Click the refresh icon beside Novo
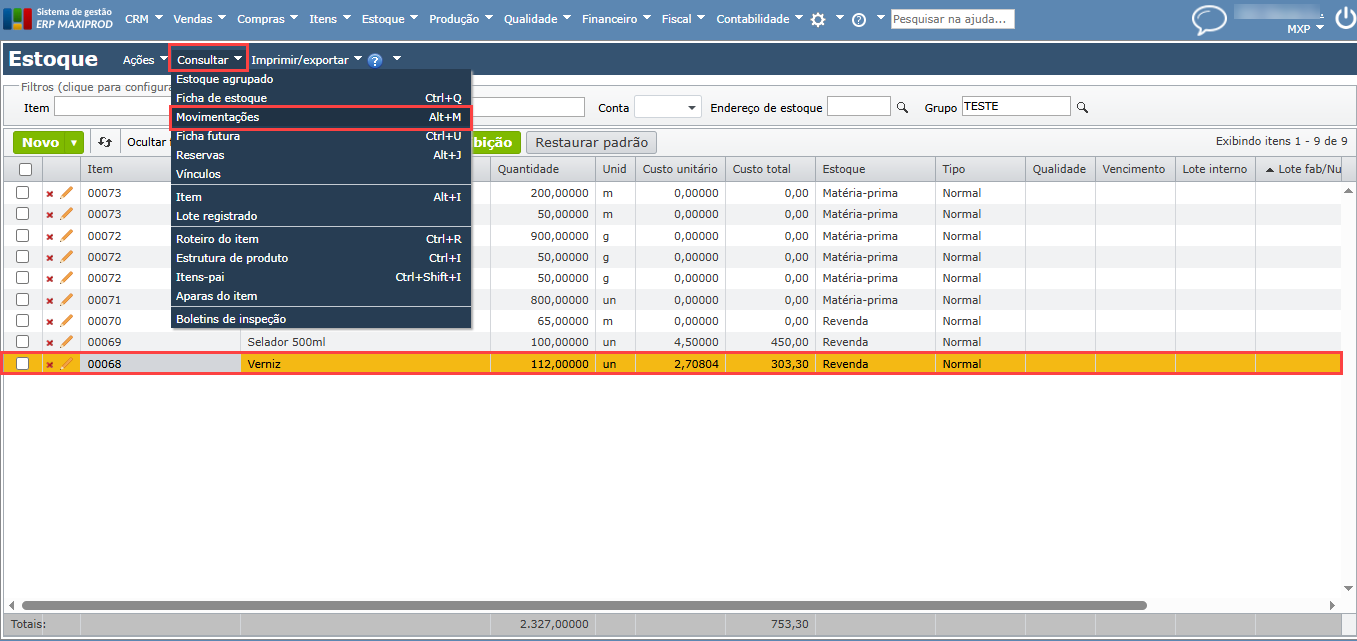The image size is (1357, 641). 105,142
